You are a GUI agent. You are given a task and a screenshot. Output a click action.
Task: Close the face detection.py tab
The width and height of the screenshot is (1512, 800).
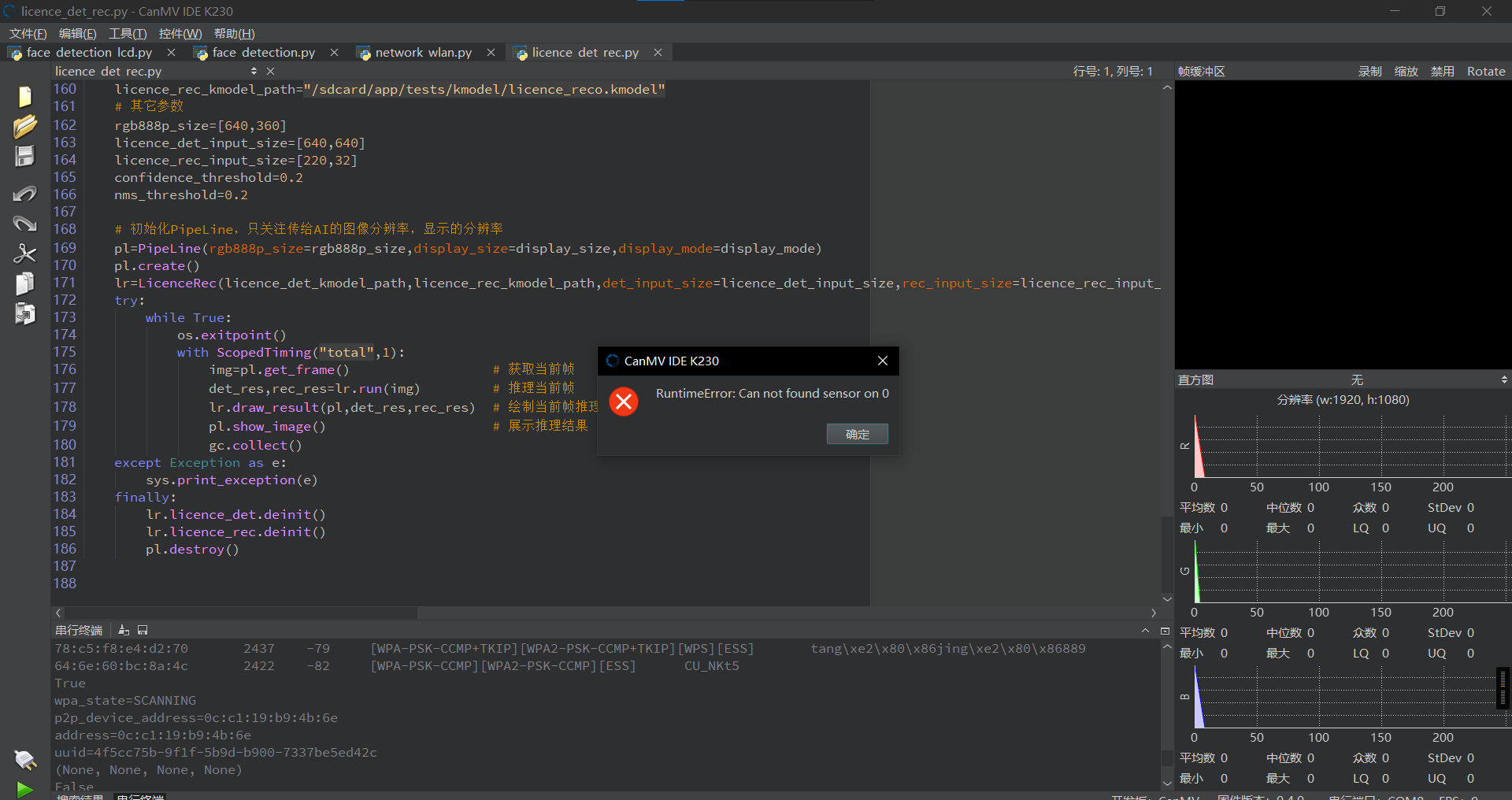pyautogui.click(x=334, y=52)
